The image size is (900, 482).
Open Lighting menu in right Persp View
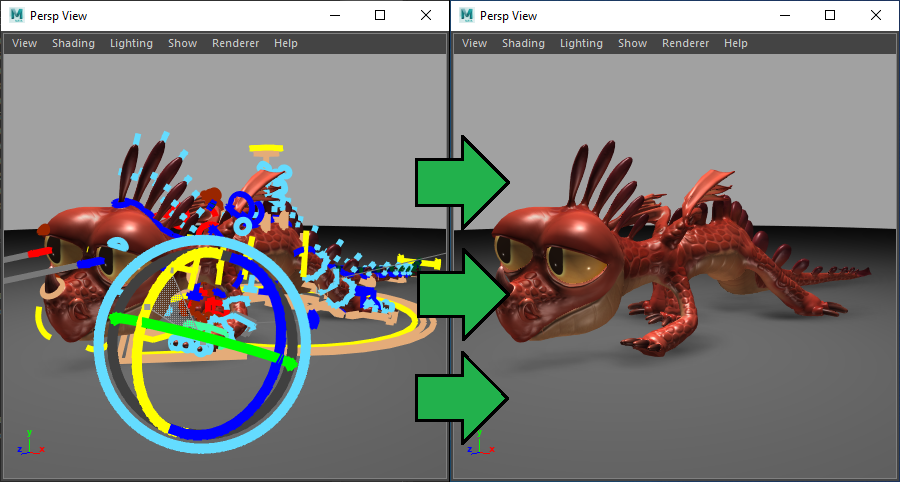pyautogui.click(x=581, y=43)
